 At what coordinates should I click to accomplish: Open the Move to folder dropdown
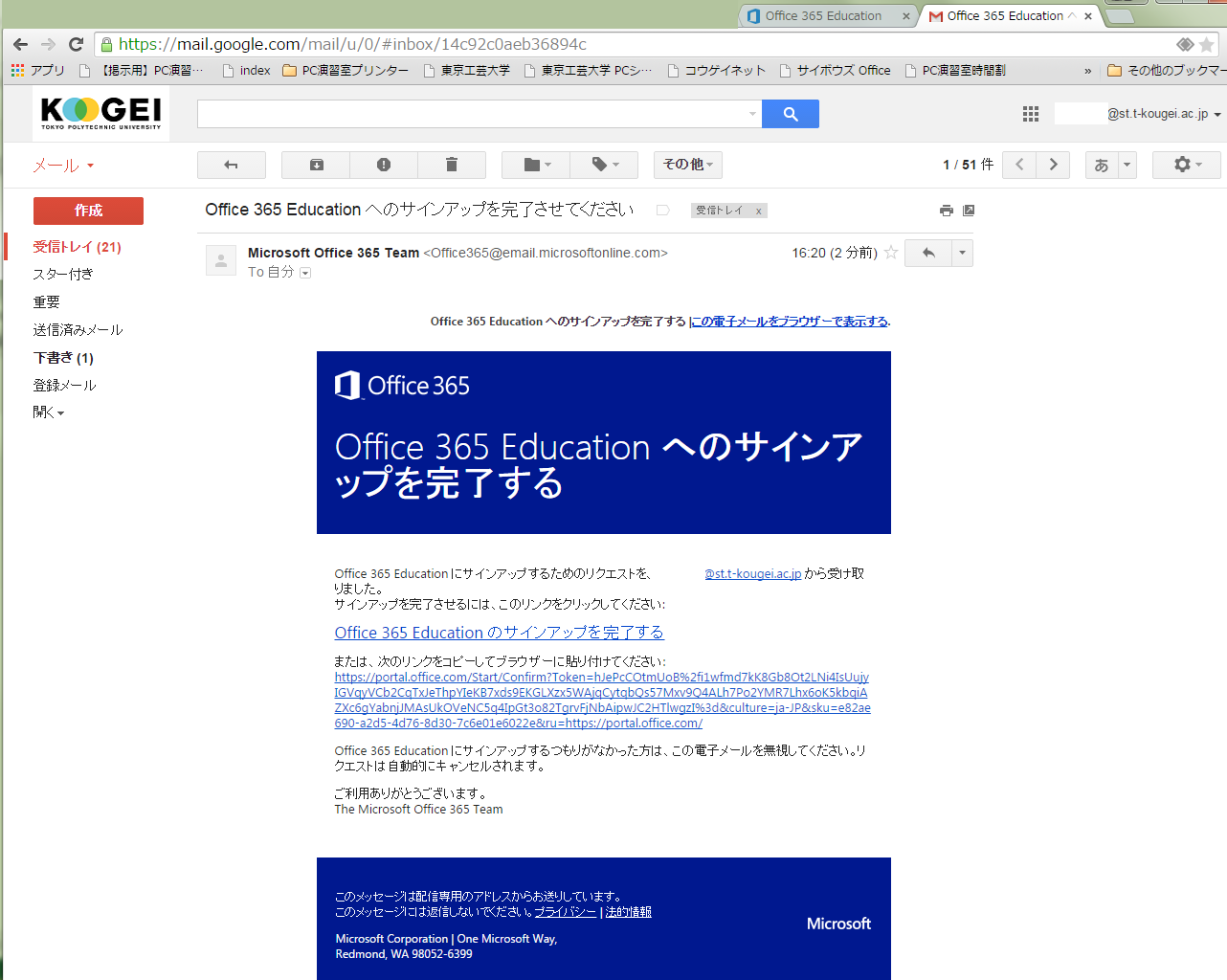tap(536, 165)
